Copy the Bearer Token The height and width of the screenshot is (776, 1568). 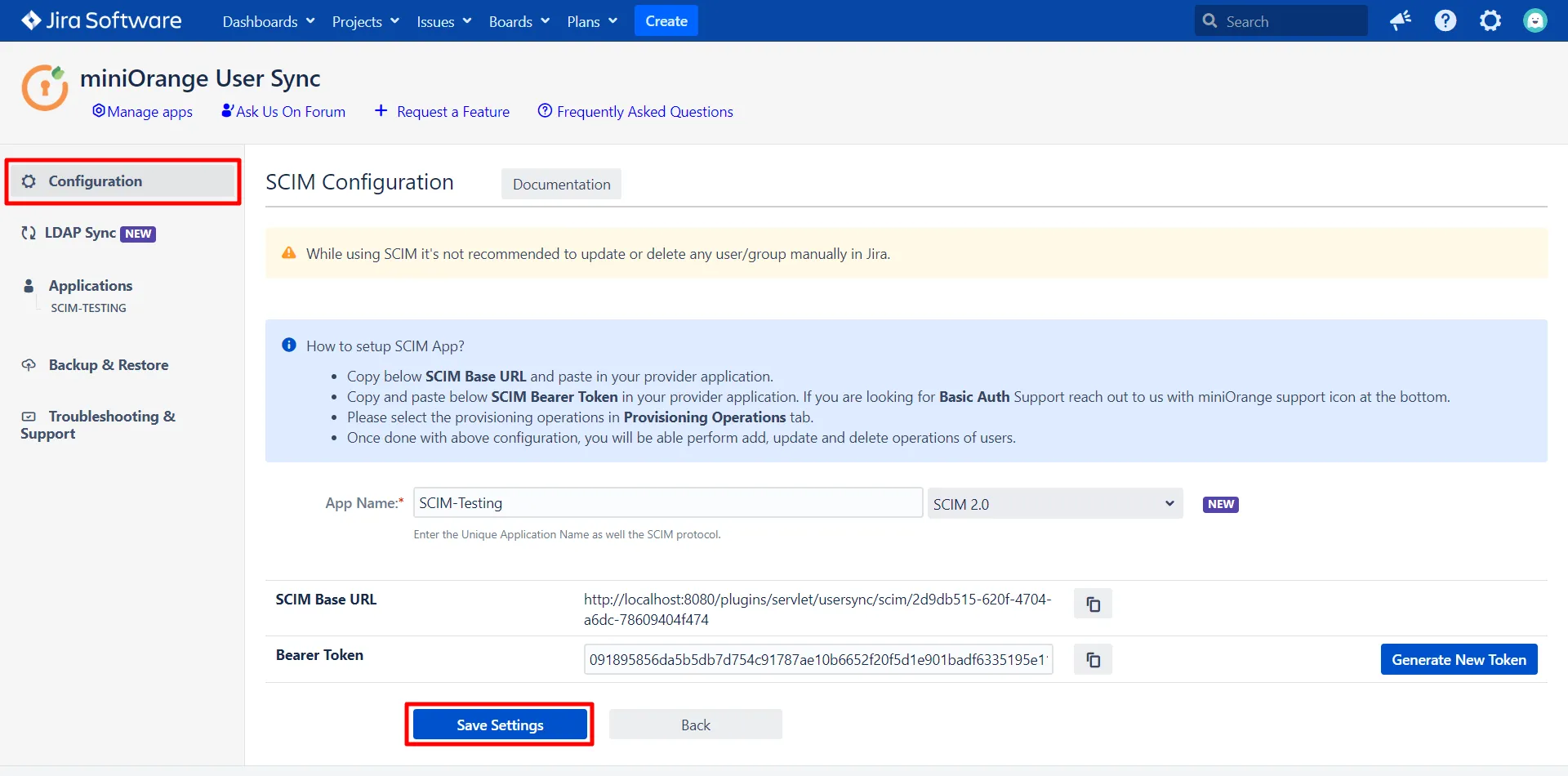point(1093,659)
